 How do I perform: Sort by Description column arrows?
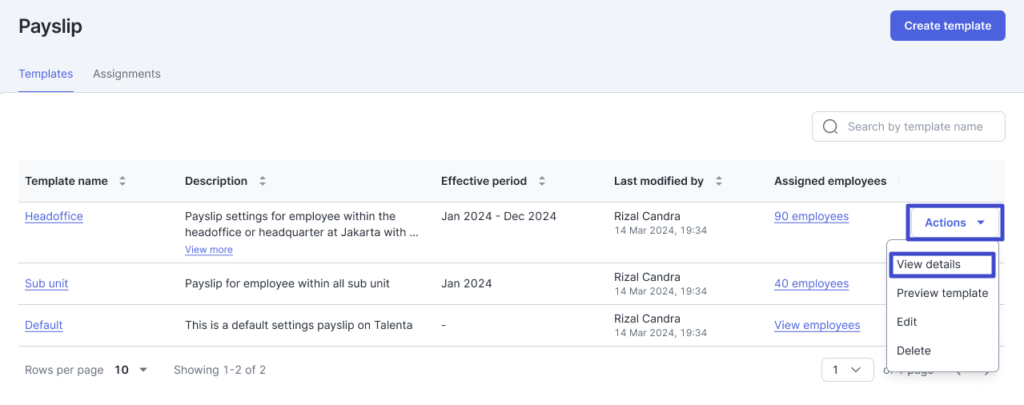click(x=262, y=181)
